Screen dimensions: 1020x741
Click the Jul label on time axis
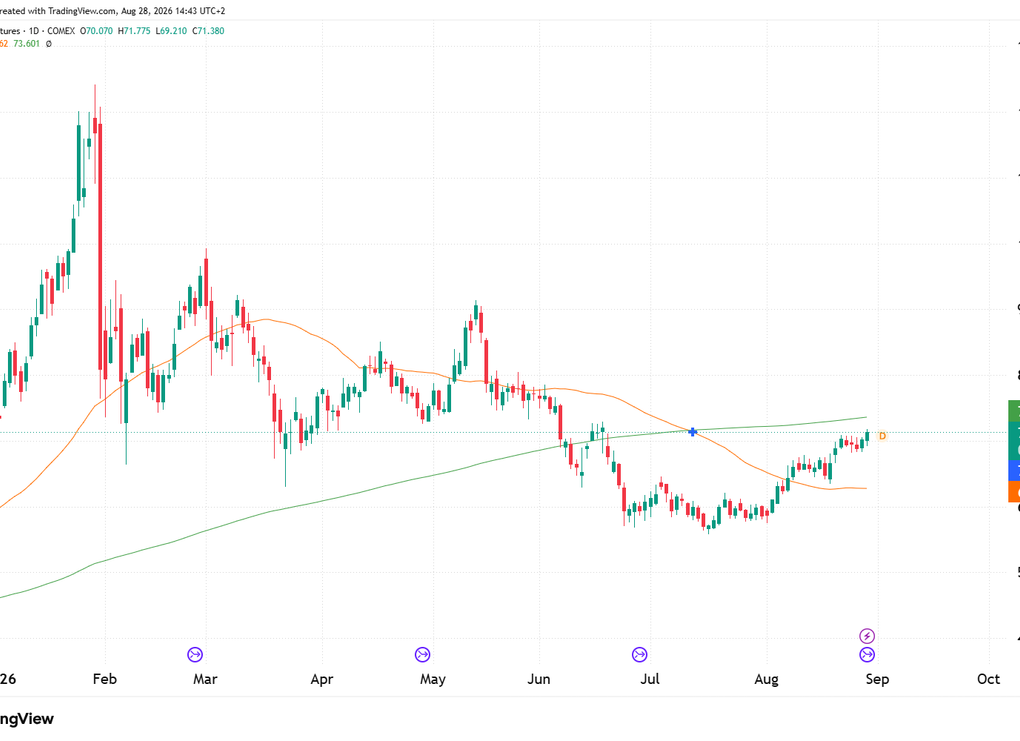click(x=650, y=679)
